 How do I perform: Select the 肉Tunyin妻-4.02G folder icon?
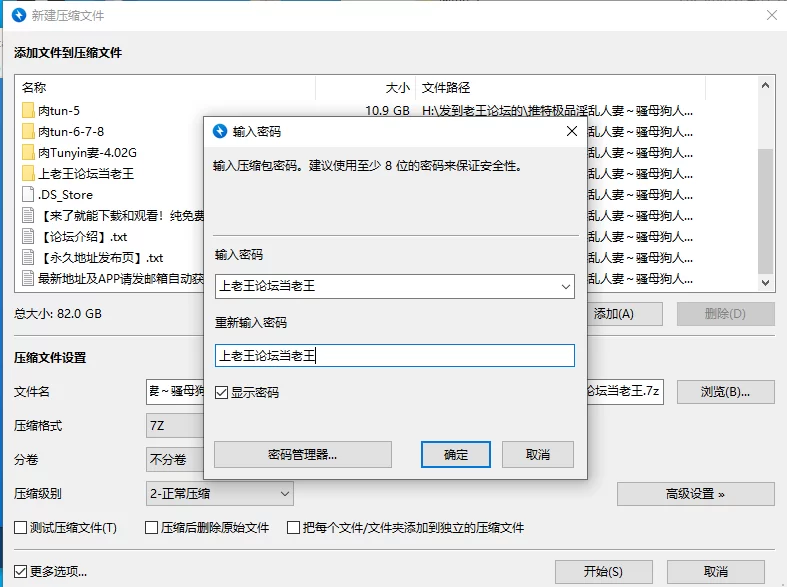click(x=28, y=152)
